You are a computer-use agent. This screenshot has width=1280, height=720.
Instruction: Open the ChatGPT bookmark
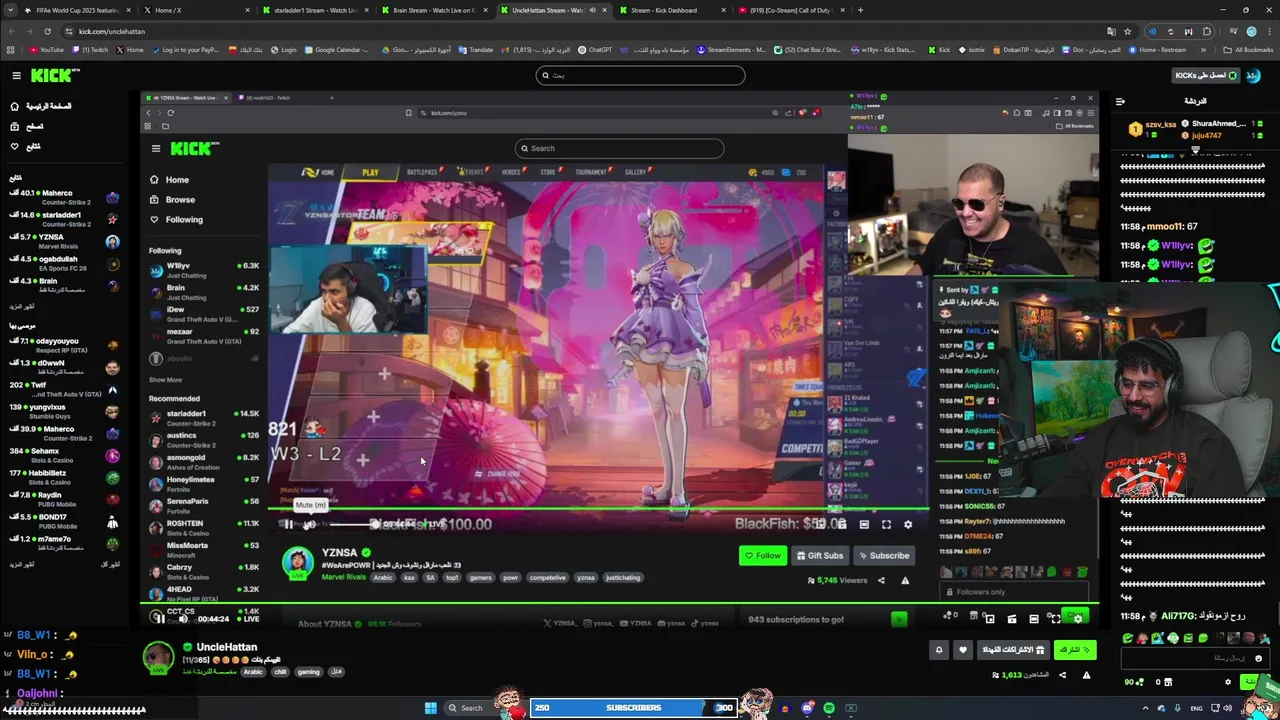[595, 50]
